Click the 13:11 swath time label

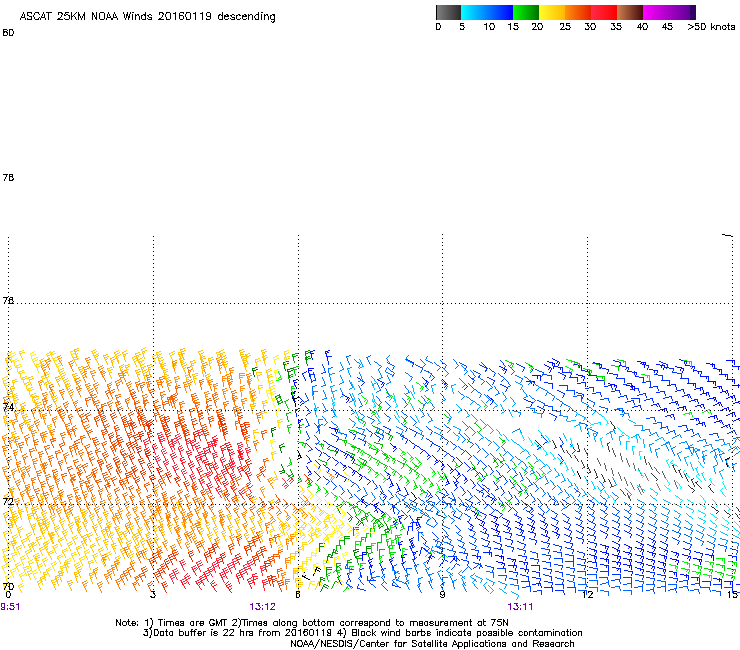[x=520, y=607]
